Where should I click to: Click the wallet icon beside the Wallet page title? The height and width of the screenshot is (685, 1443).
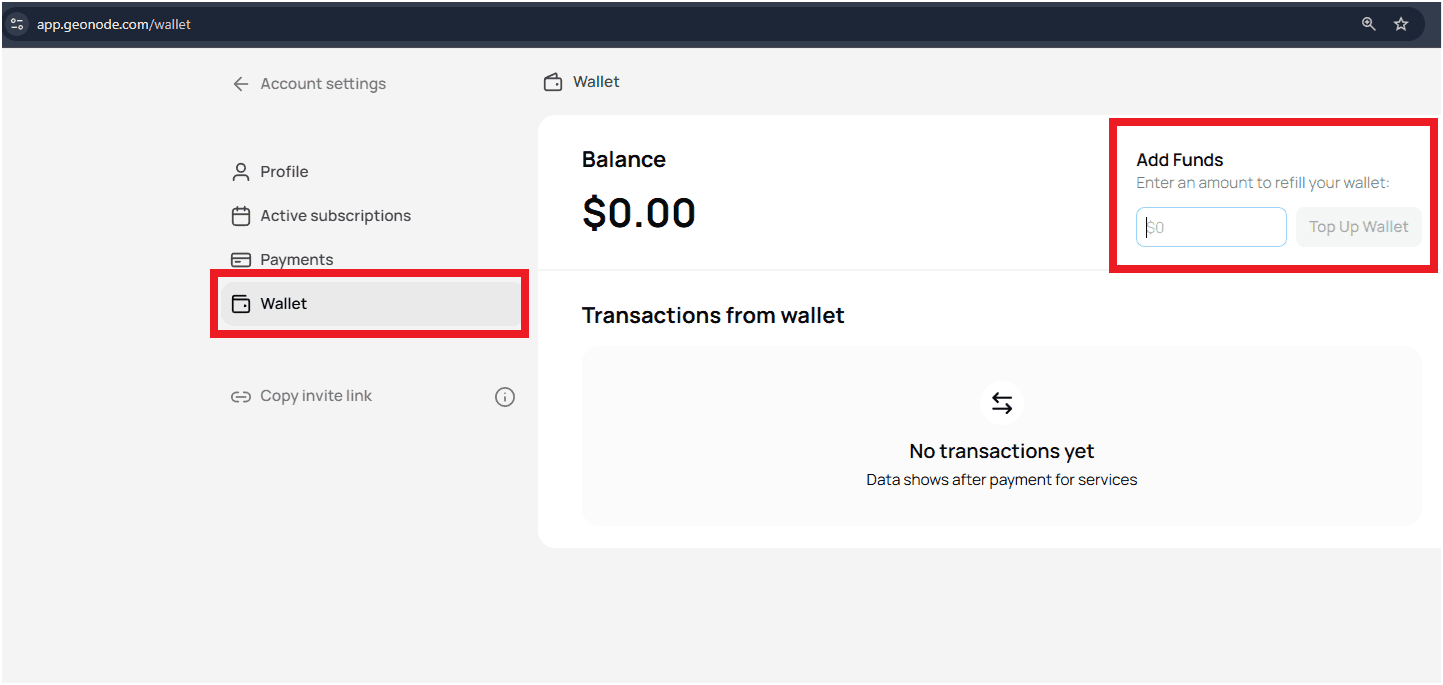click(x=552, y=81)
